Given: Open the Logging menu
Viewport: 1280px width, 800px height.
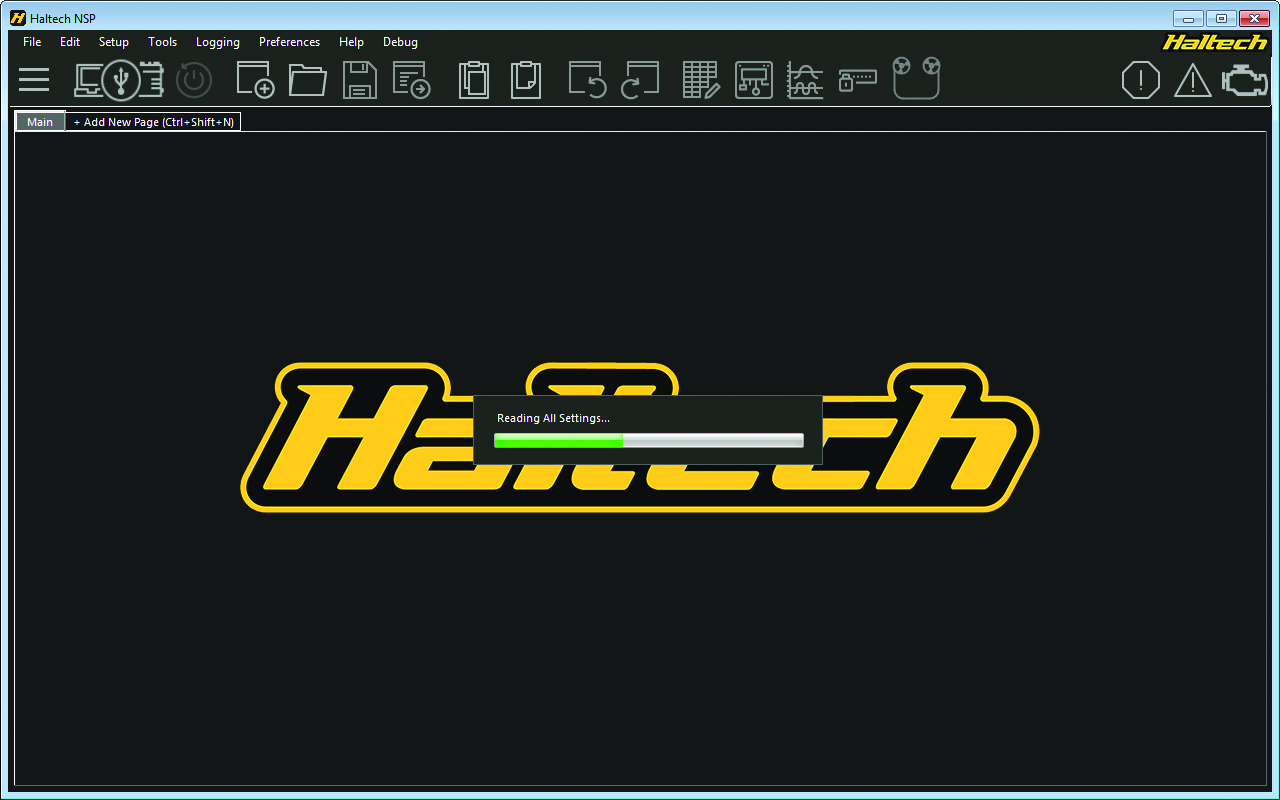Looking at the screenshot, I should [218, 42].
